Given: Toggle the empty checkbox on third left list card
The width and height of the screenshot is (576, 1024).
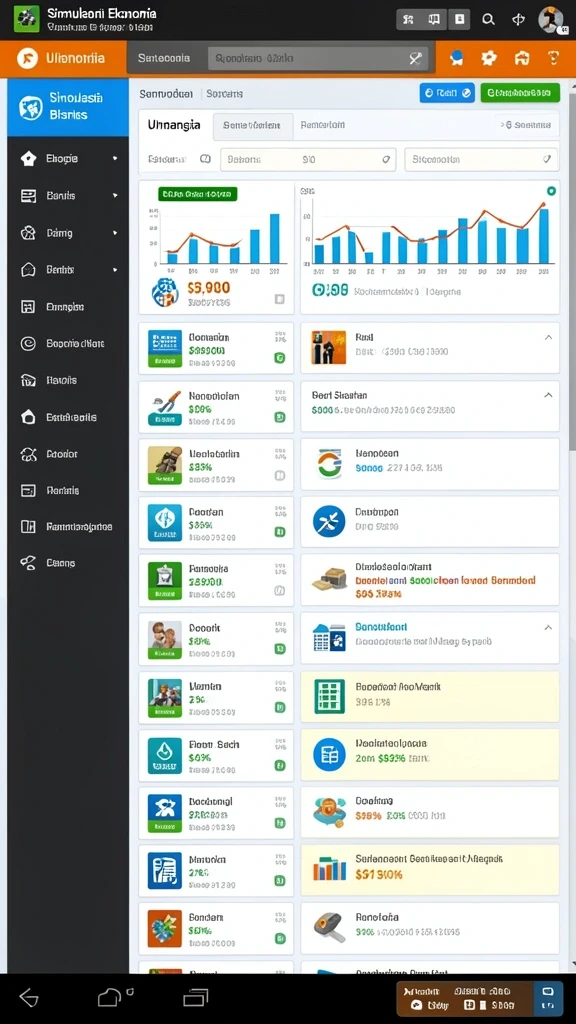Looking at the screenshot, I should (280, 475).
